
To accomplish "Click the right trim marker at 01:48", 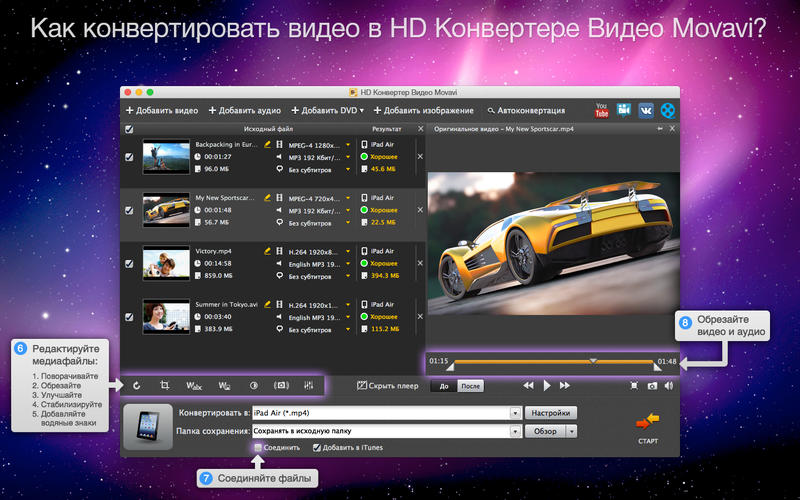I will point(657,366).
